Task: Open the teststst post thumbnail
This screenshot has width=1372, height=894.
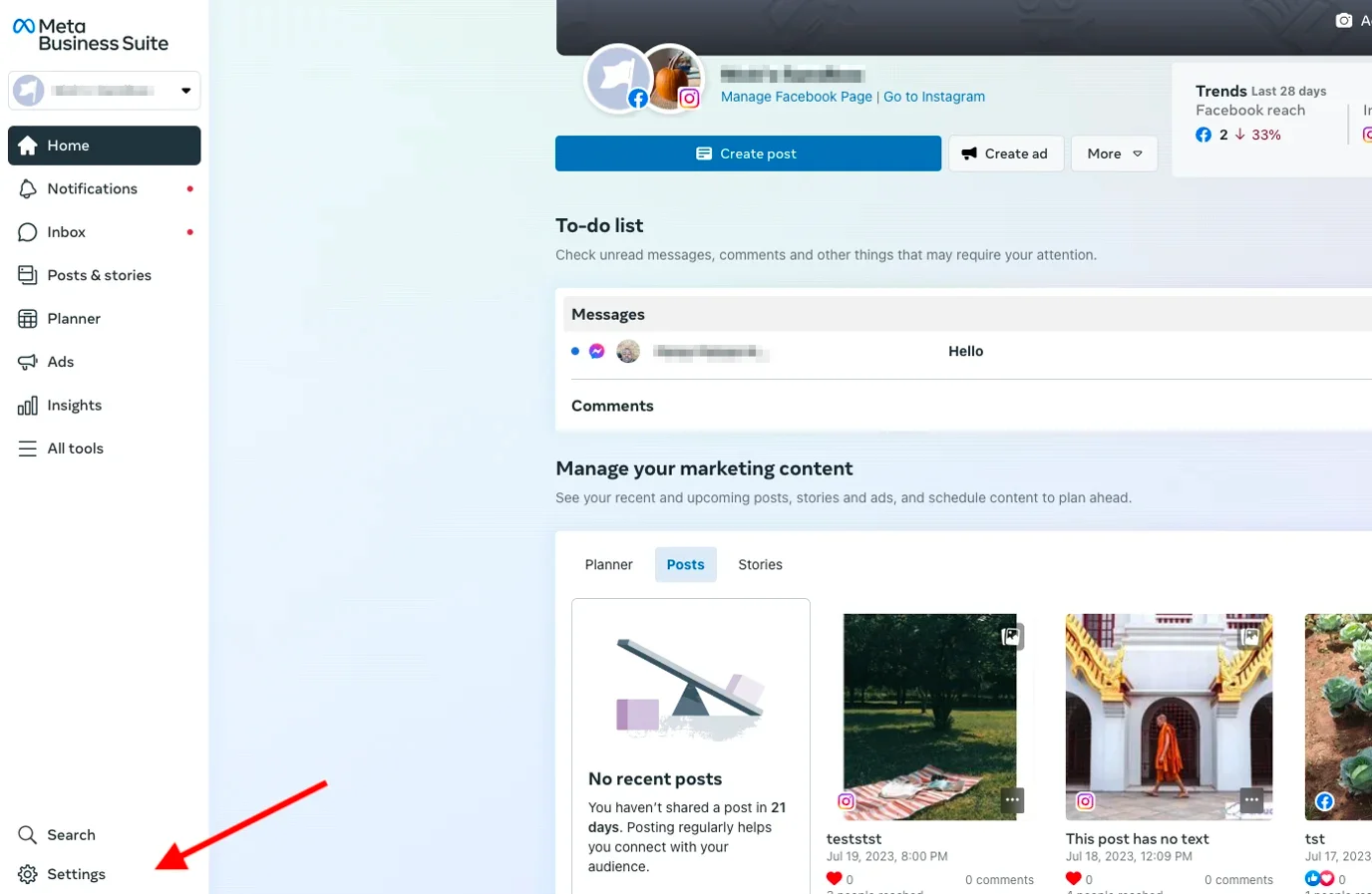Action: [x=929, y=717]
